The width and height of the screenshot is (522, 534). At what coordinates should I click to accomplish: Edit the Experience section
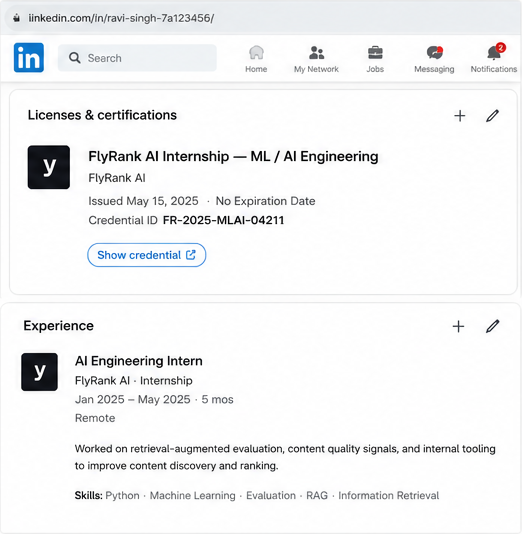(492, 326)
